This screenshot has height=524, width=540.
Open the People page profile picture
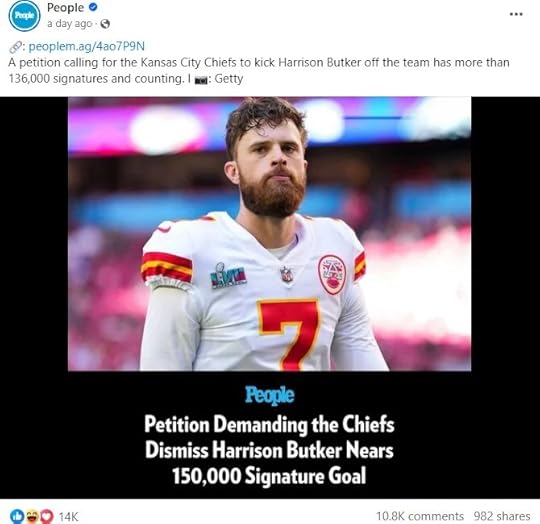[24, 16]
